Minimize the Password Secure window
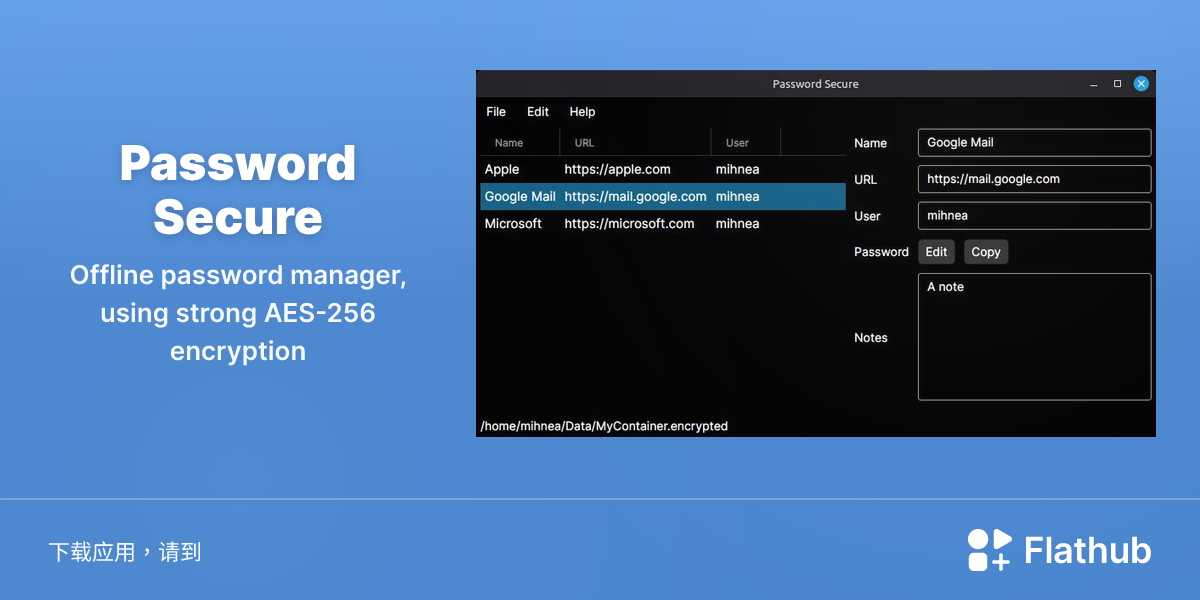 point(1095,84)
